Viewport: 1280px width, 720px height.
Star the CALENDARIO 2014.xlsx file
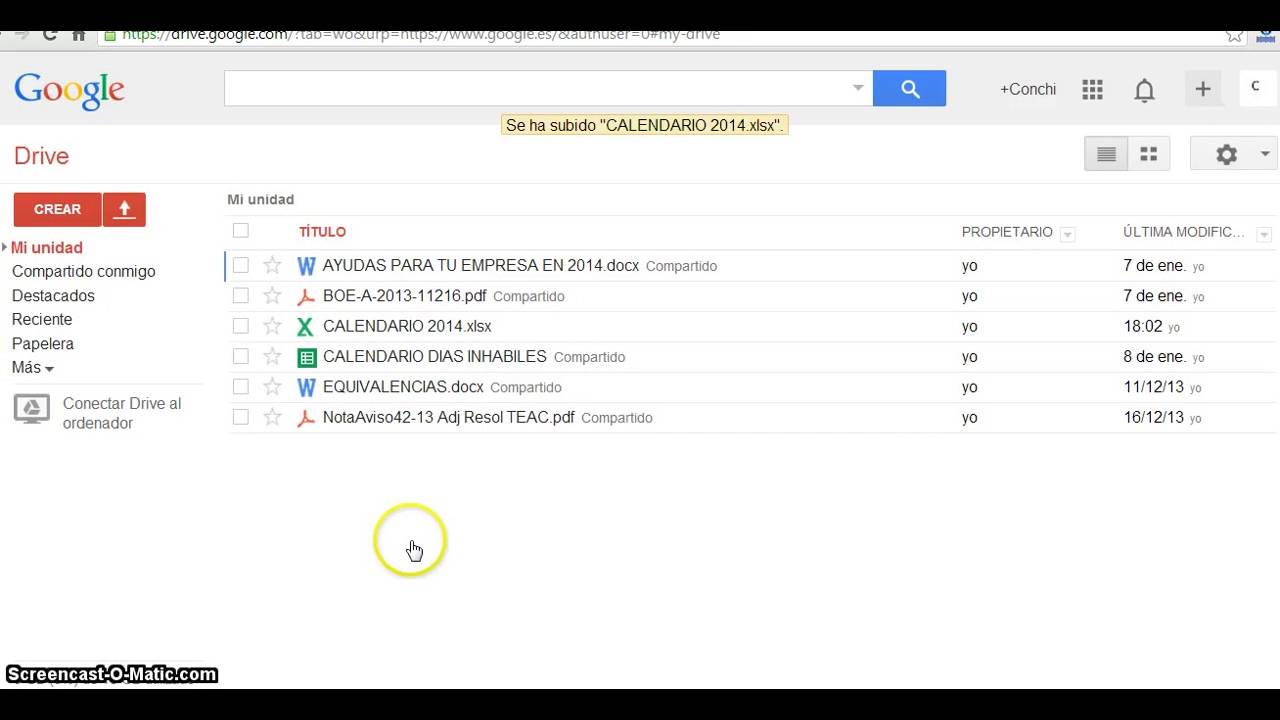tap(272, 326)
